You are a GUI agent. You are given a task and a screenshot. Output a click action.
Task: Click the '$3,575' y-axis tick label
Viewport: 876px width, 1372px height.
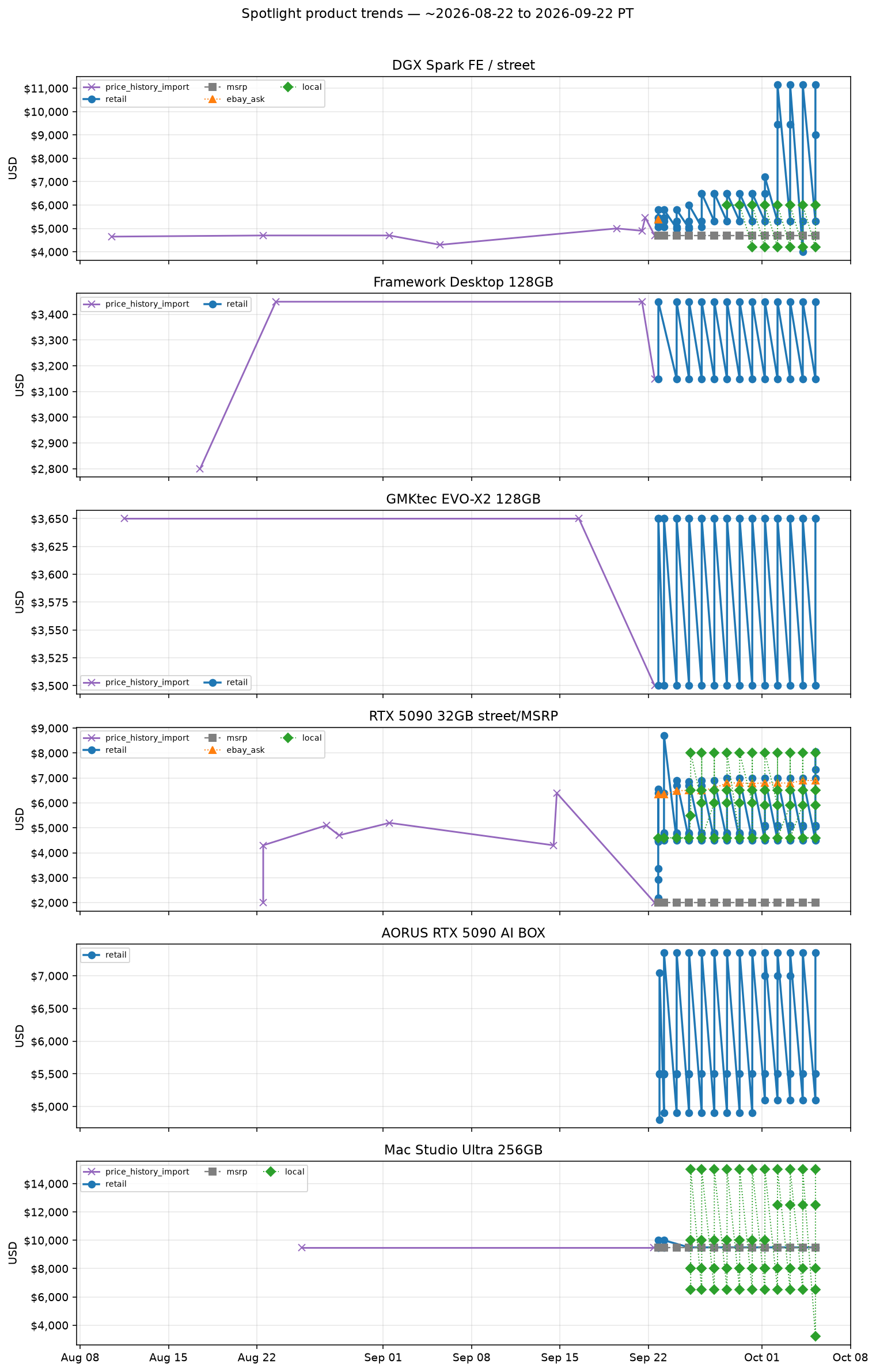tap(49, 602)
